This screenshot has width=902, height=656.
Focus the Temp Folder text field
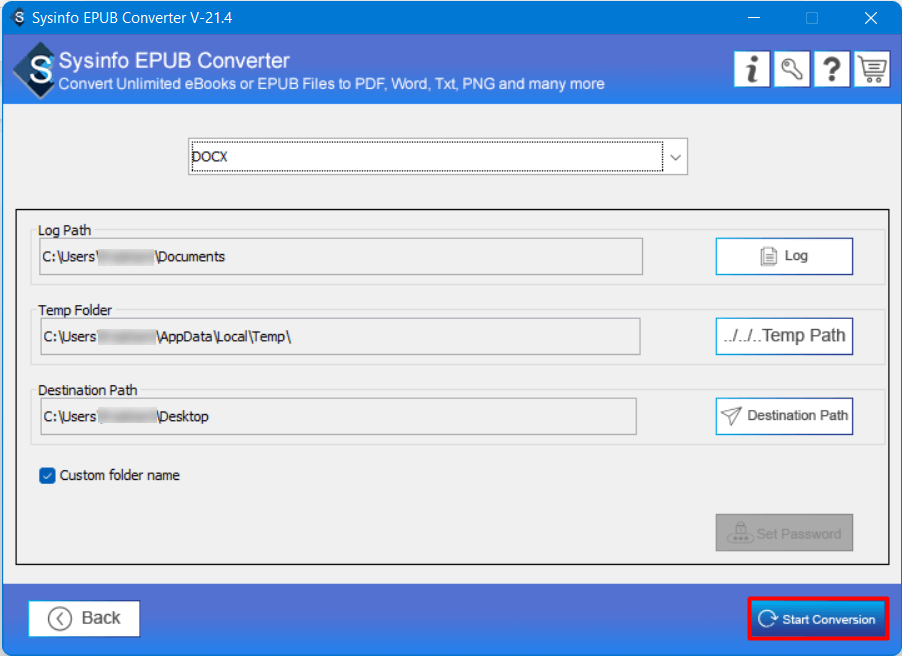(340, 337)
